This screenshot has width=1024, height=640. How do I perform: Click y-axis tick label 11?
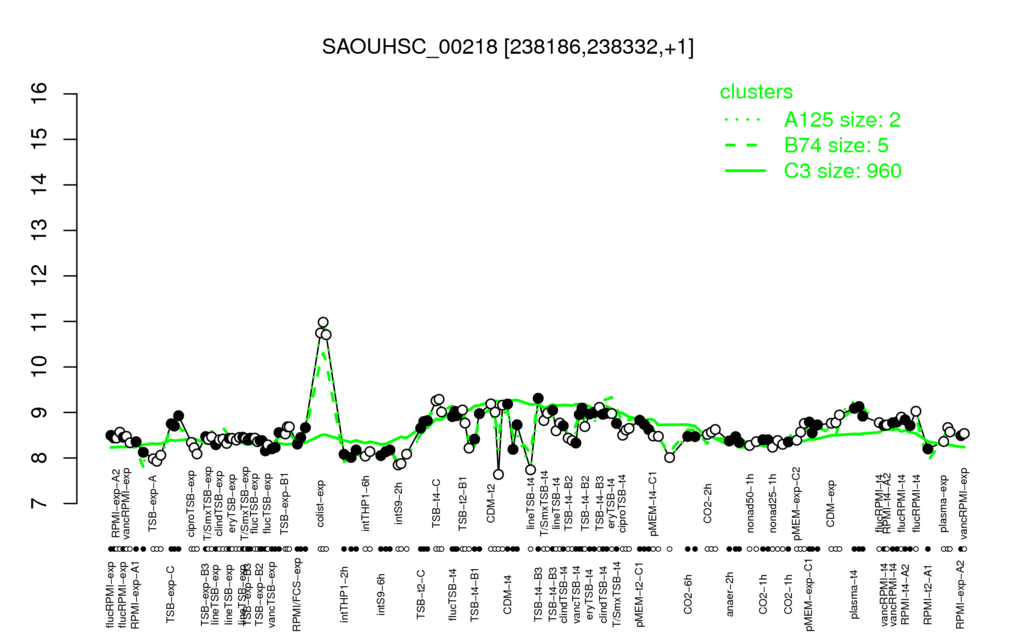point(40,321)
